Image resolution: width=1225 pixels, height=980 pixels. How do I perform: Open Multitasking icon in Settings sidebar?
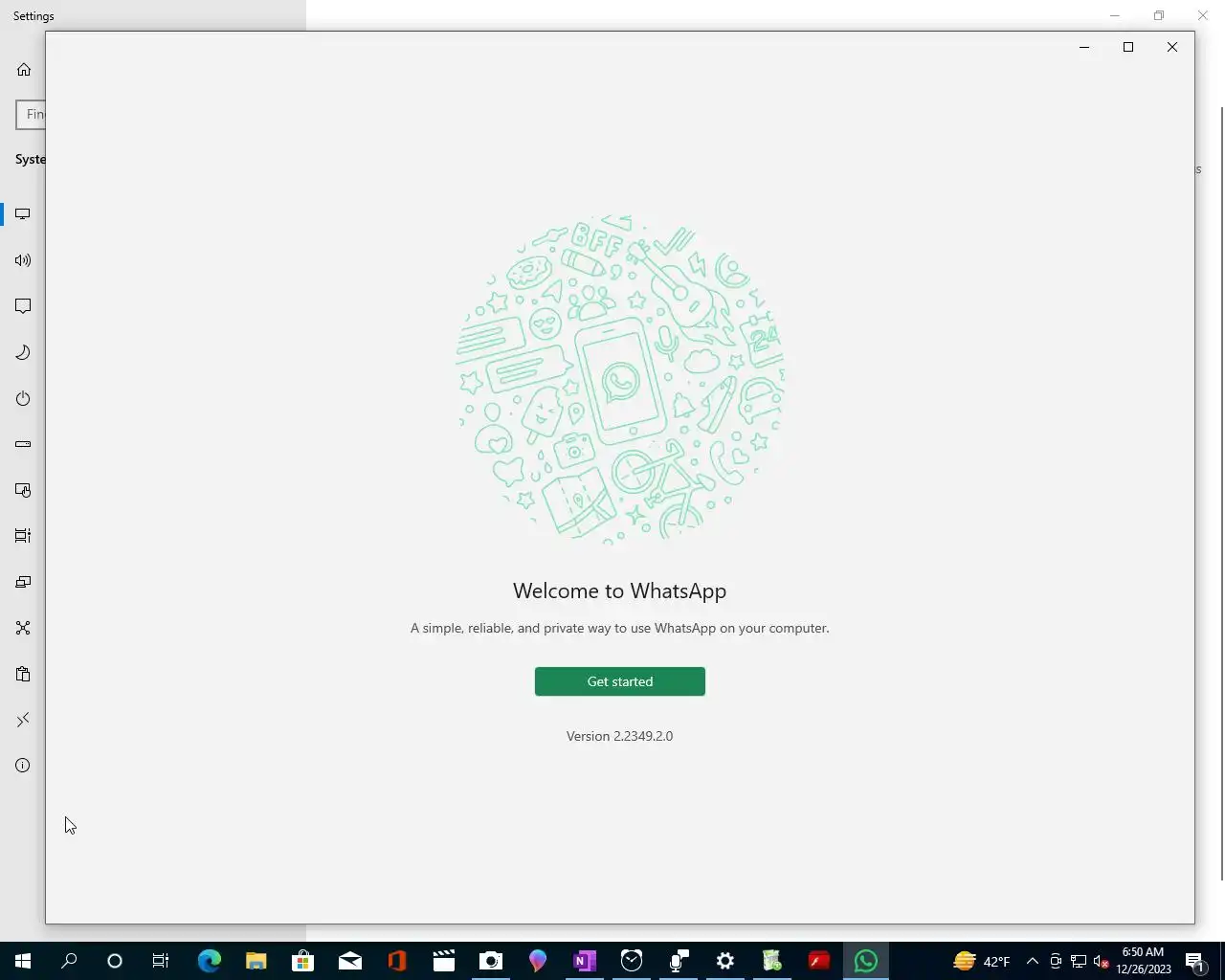pyautogui.click(x=23, y=536)
